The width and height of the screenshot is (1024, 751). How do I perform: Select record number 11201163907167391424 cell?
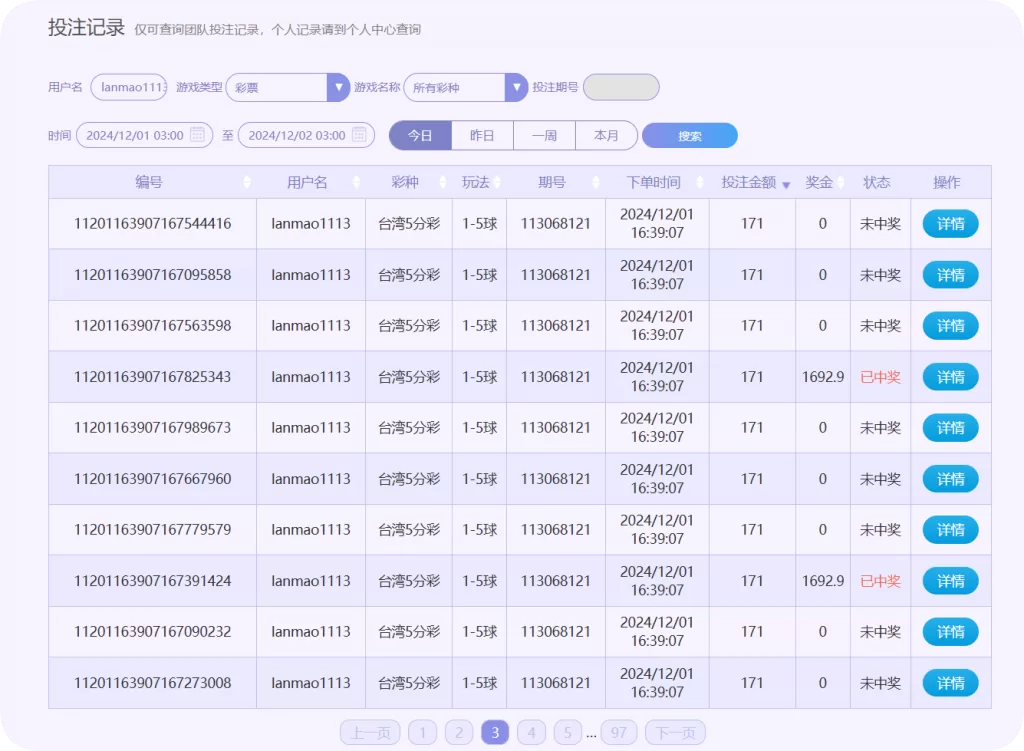pyautogui.click(x=152, y=581)
